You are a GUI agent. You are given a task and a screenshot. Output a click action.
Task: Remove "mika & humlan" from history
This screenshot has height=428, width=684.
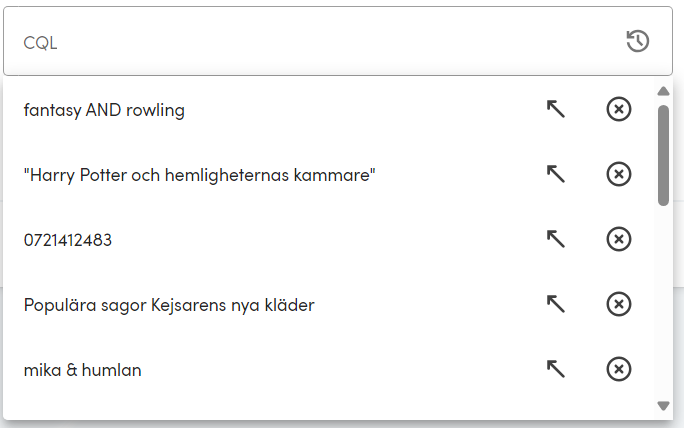tap(619, 369)
